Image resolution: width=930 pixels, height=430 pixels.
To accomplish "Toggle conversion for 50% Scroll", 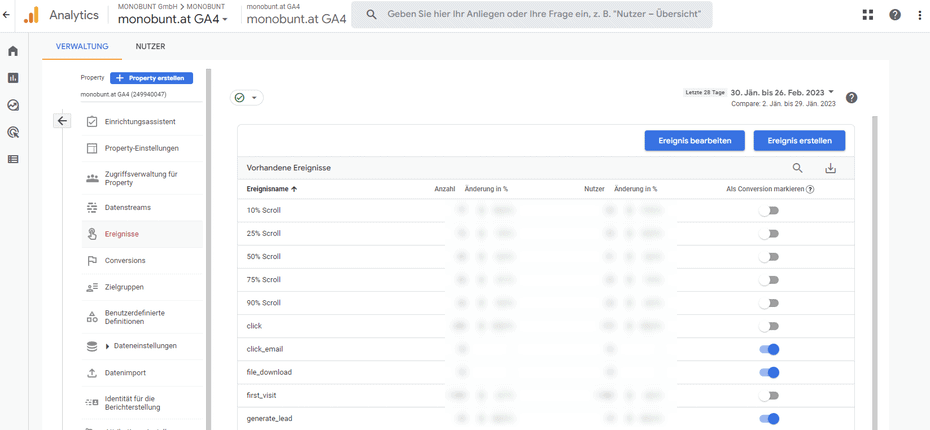I will (769, 257).
